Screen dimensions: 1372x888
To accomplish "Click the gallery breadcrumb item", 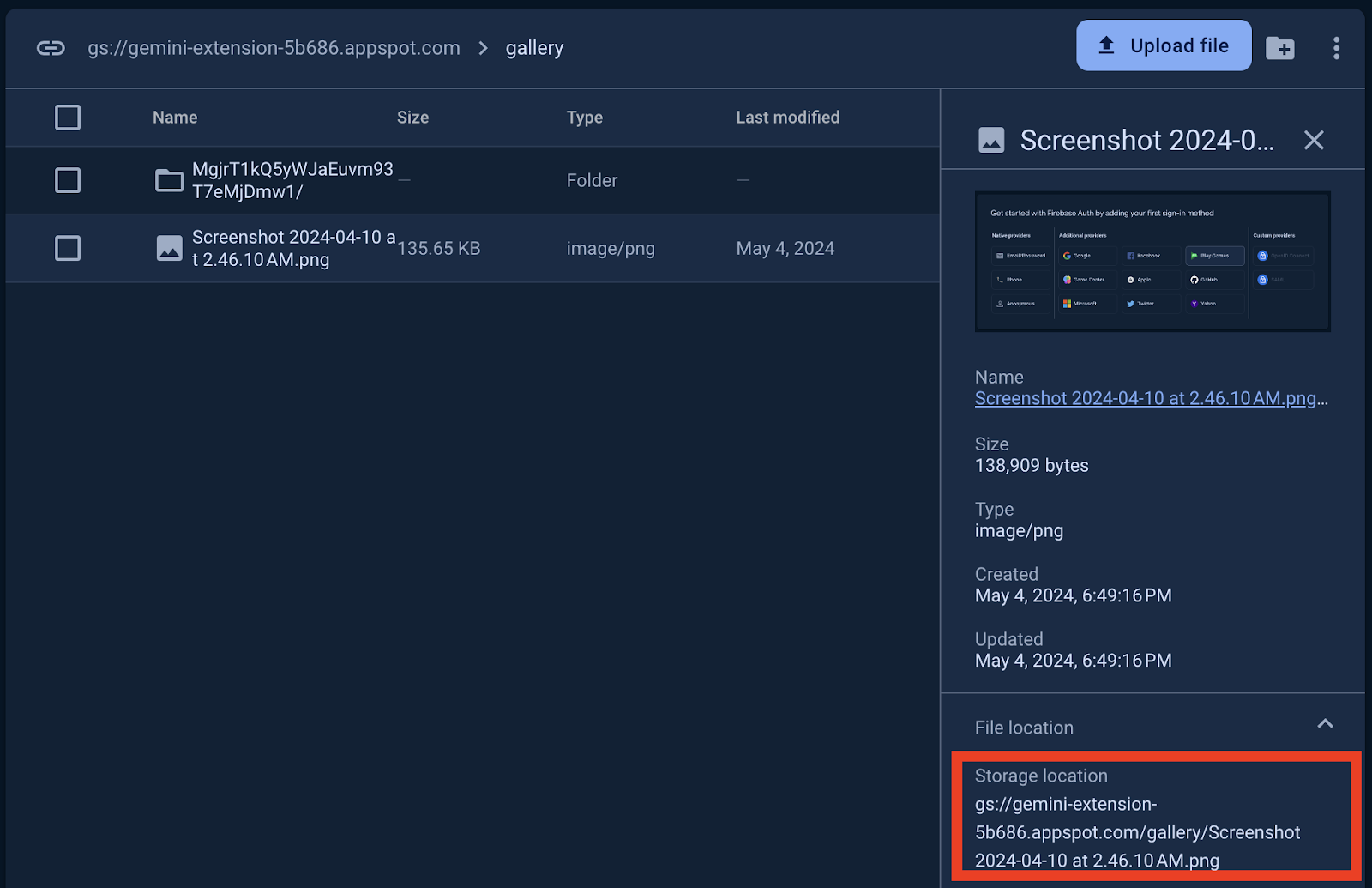I will [534, 48].
